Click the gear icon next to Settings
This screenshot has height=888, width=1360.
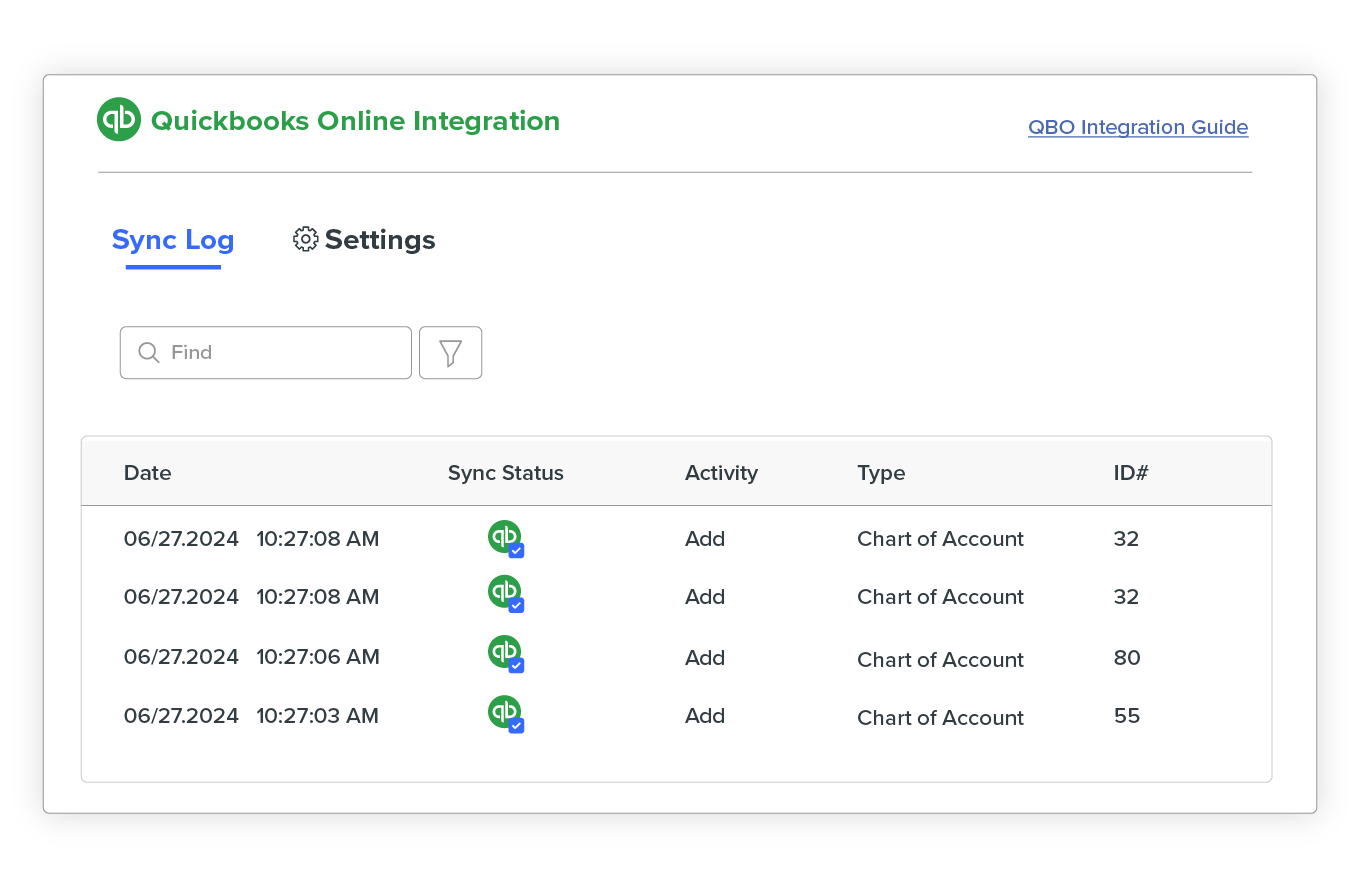pos(305,239)
